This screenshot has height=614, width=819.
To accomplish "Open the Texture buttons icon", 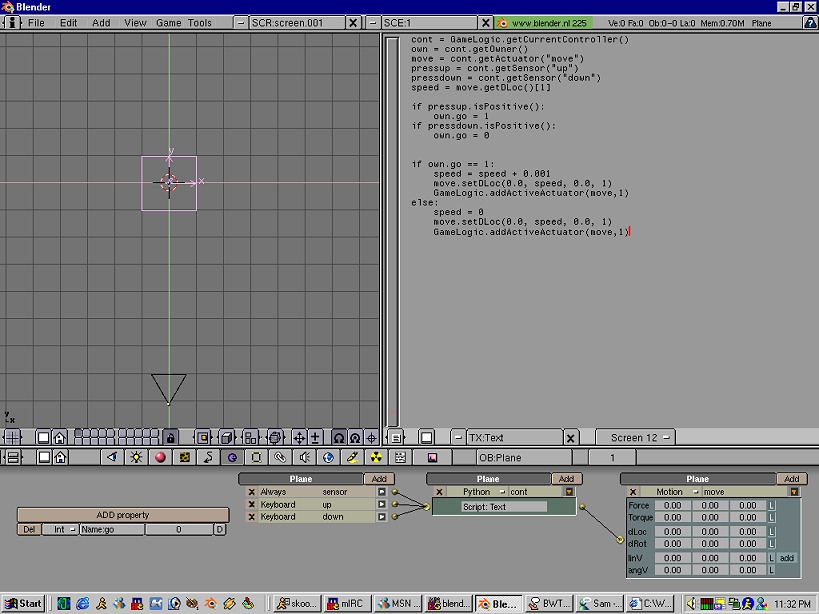I will click(184, 458).
